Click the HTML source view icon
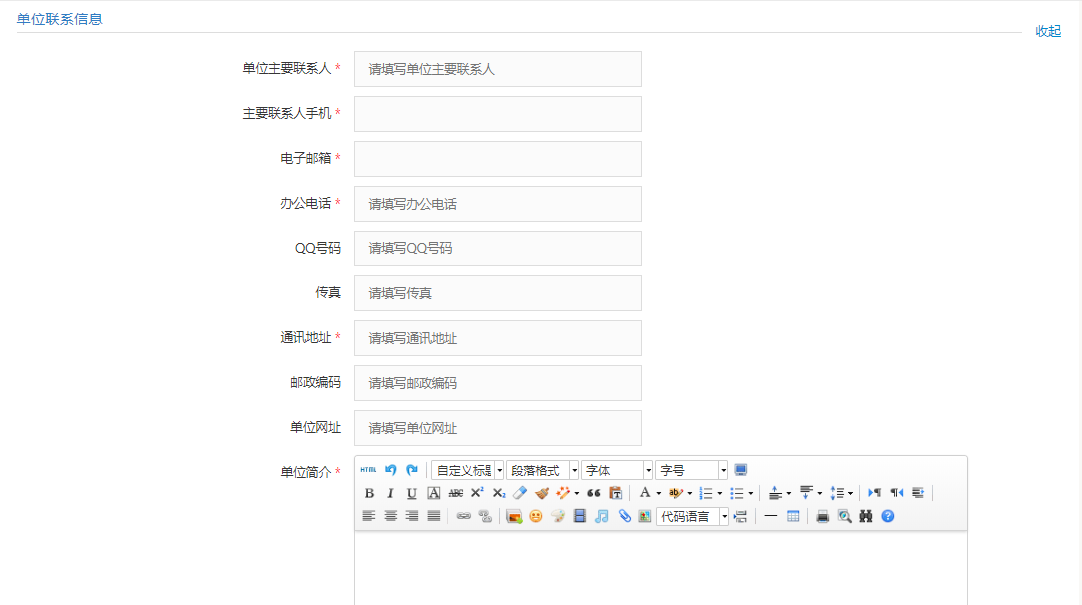This screenshot has height=605, width=1082. (x=368, y=470)
